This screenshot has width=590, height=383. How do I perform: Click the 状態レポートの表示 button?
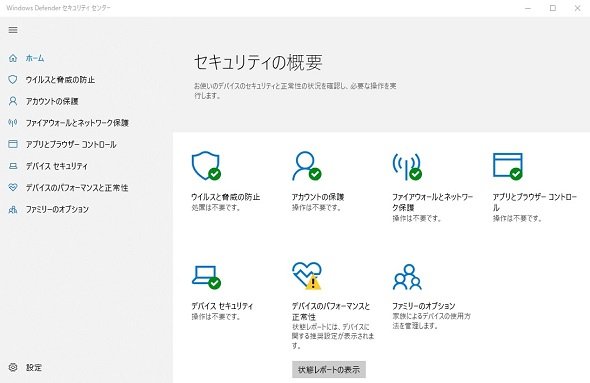click(x=329, y=369)
